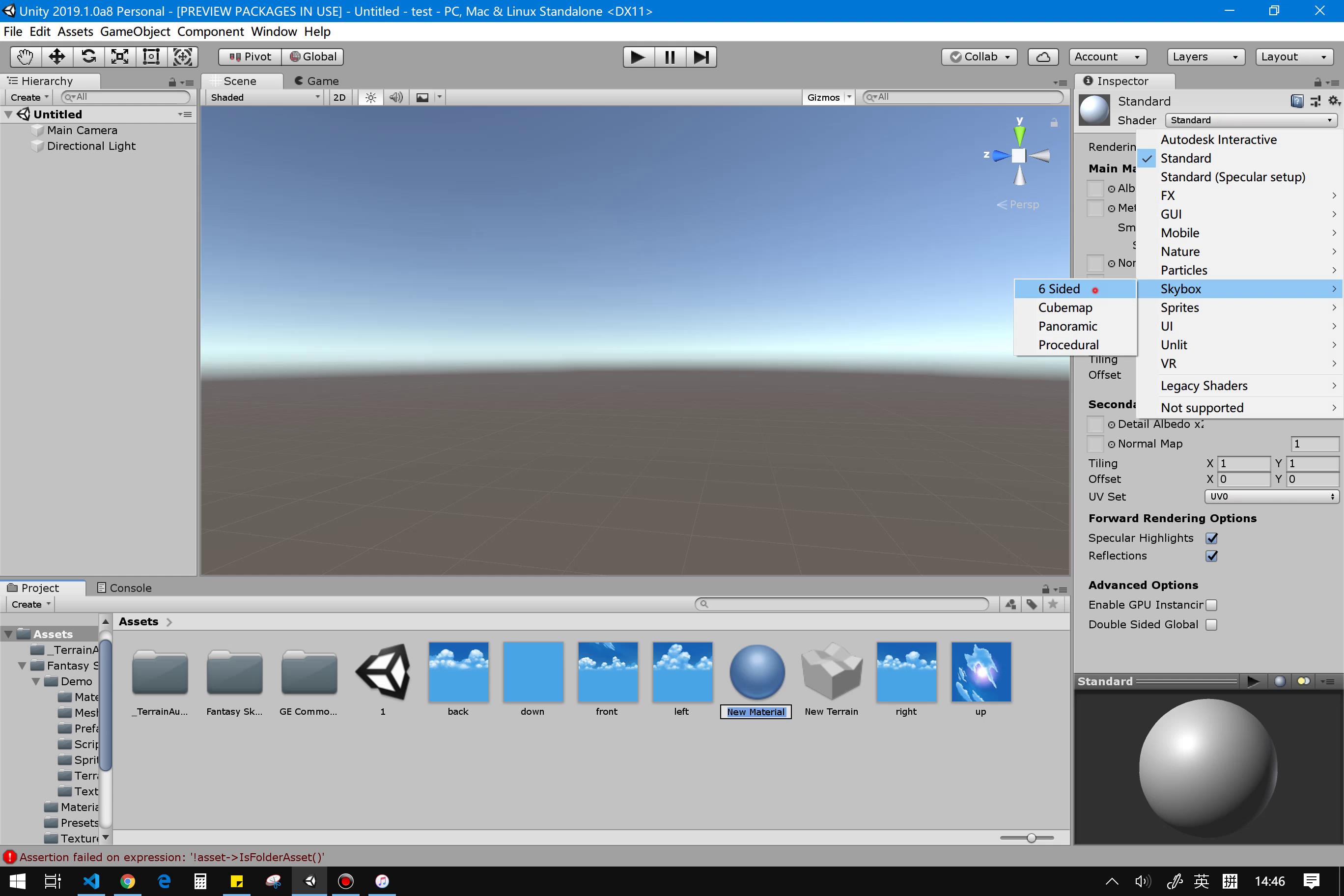Open the Shaded draw mode dropdown
The image size is (1344, 896).
[265, 97]
